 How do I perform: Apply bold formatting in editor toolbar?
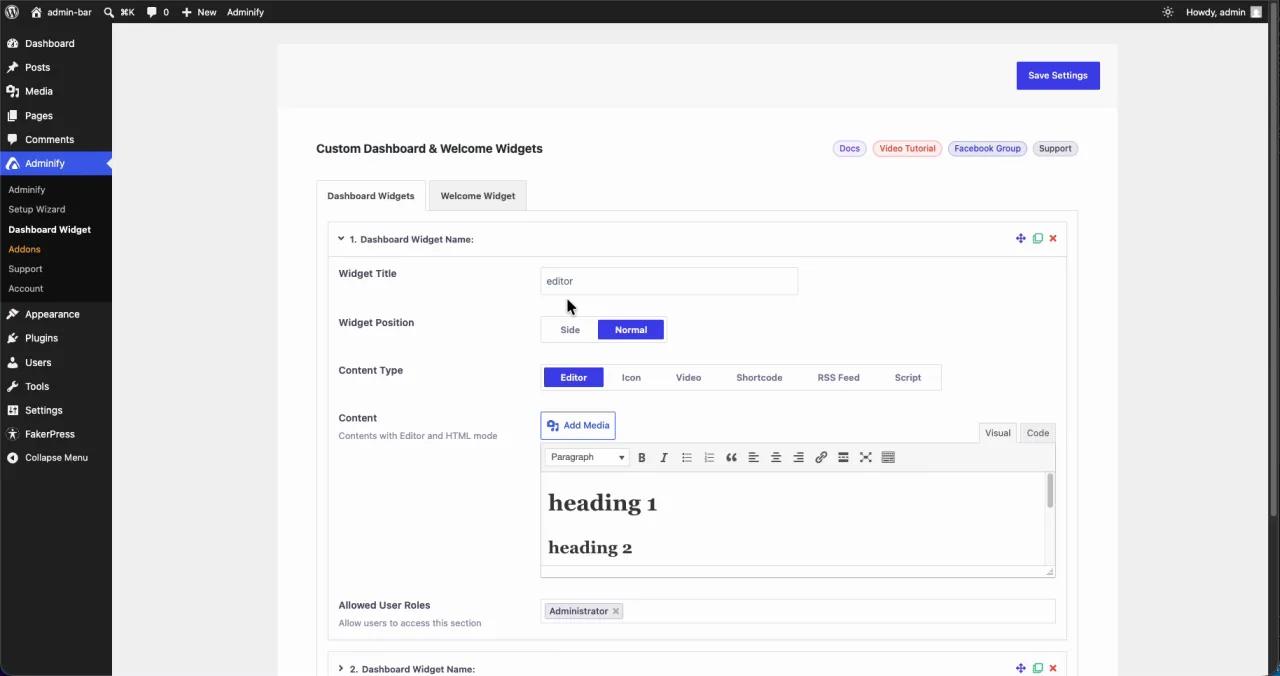pyautogui.click(x=641, y=457)
